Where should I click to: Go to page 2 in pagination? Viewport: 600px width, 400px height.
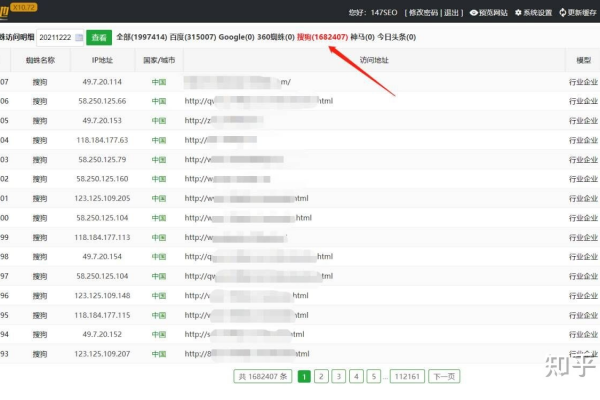321,377
